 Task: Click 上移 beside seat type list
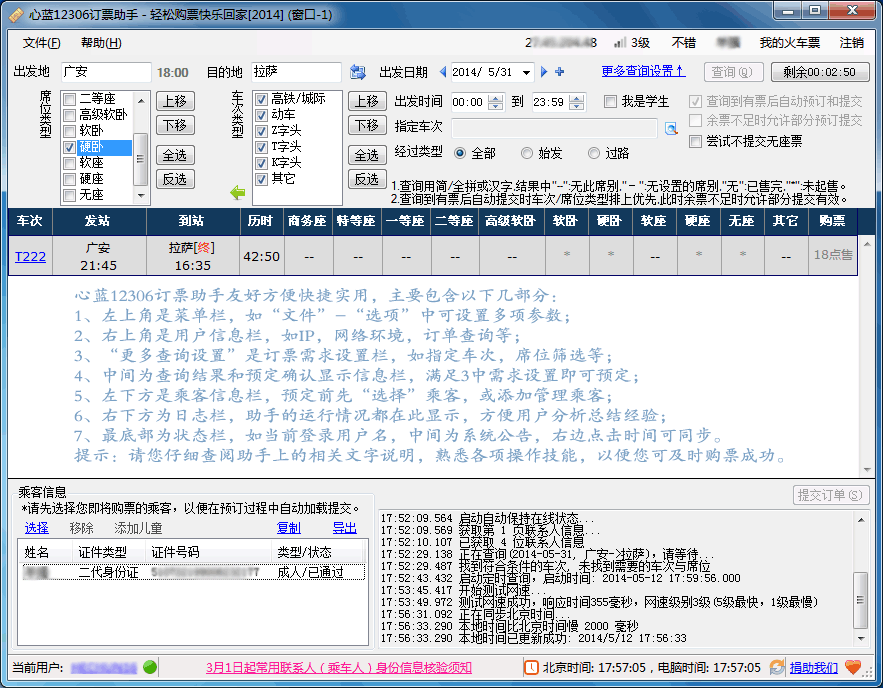coord(175,101)
